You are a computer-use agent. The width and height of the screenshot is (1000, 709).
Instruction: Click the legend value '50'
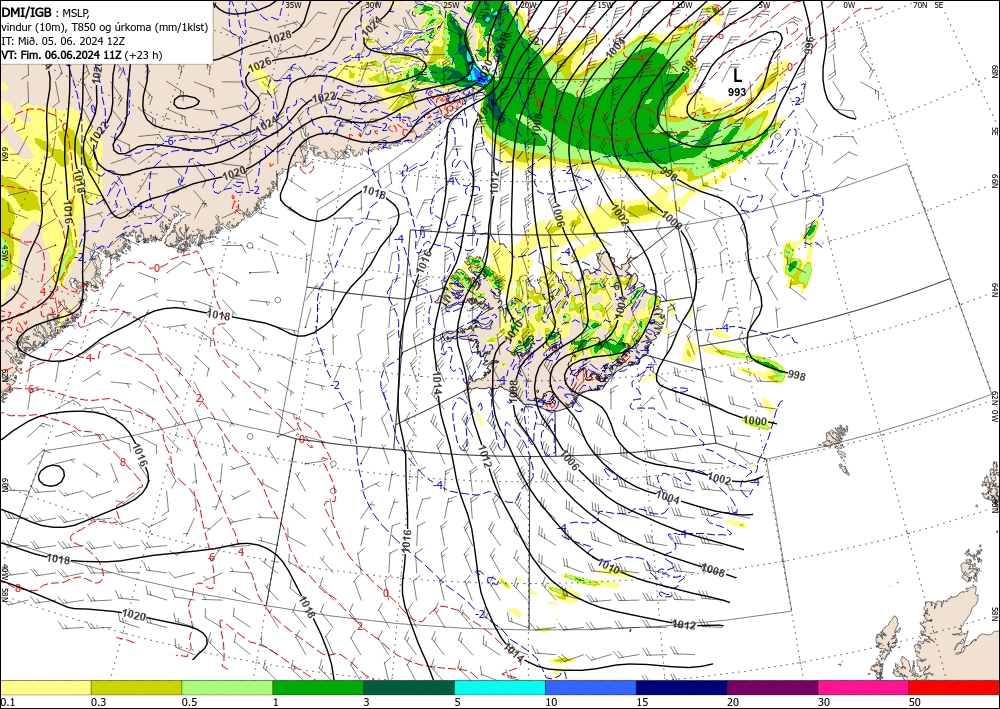(915, 702)
